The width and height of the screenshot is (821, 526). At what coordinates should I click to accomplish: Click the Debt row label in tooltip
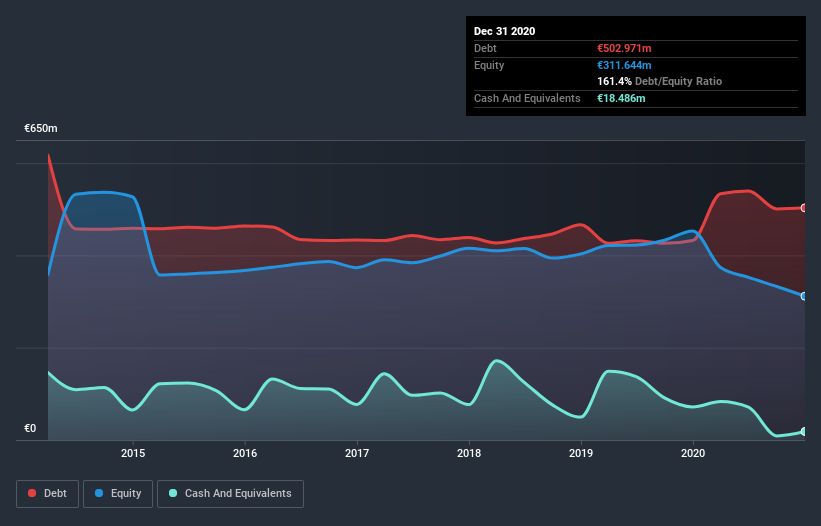(485, 48)
